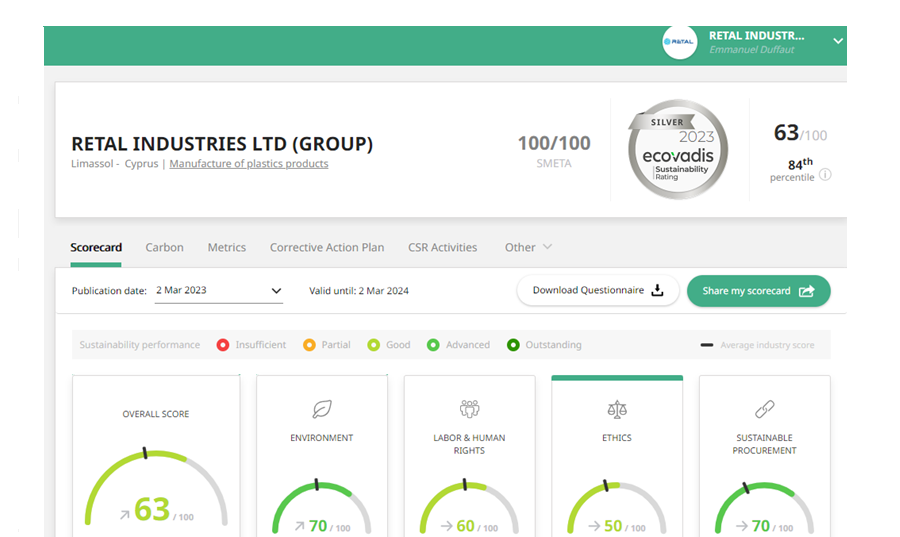Click the Sustainable Procurement chain link icon
The height and width of the screenshot is (537, 900).
[765, 409]
